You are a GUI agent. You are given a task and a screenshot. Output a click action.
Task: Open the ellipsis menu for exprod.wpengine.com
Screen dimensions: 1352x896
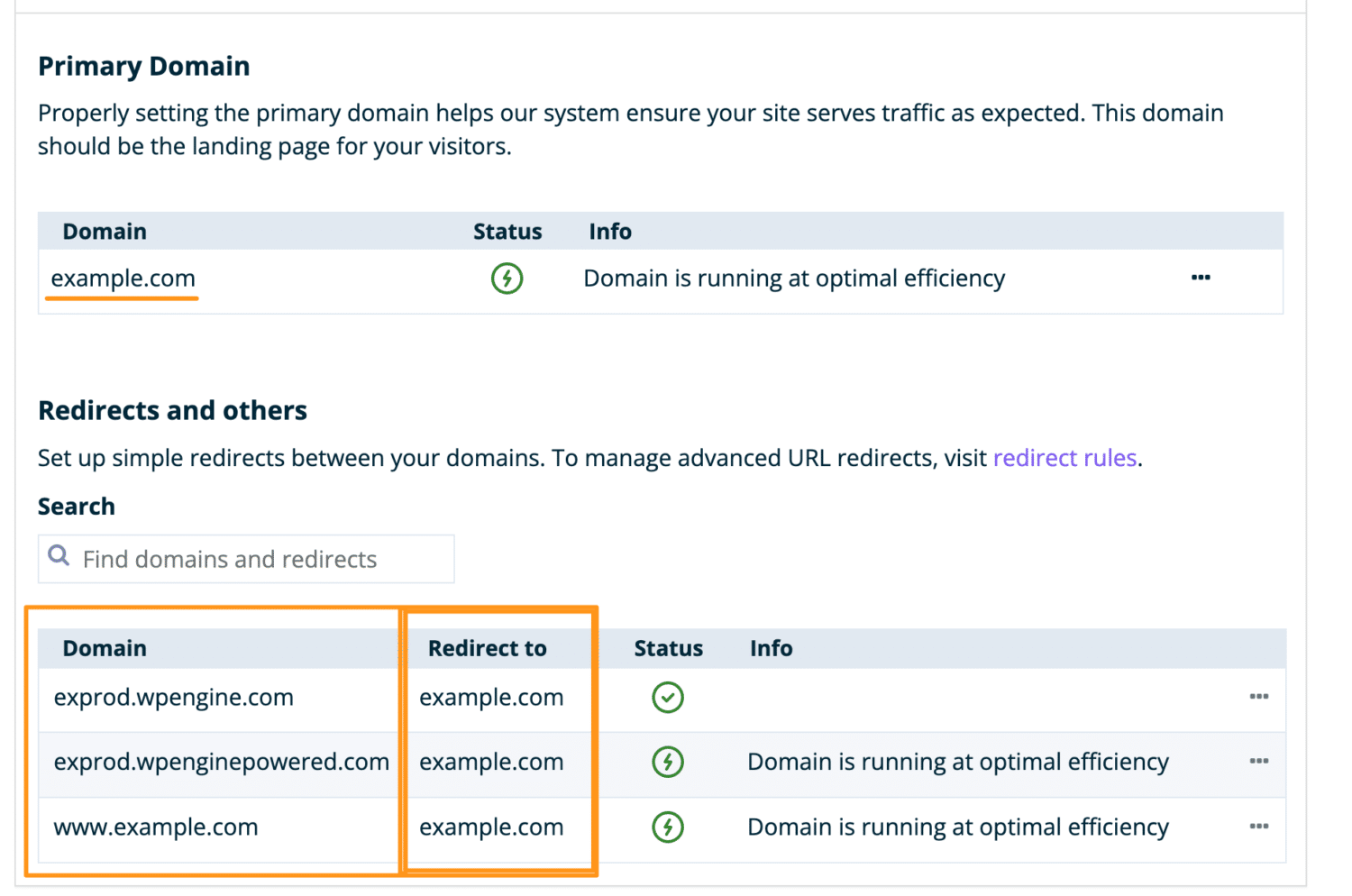[1259, 697]
